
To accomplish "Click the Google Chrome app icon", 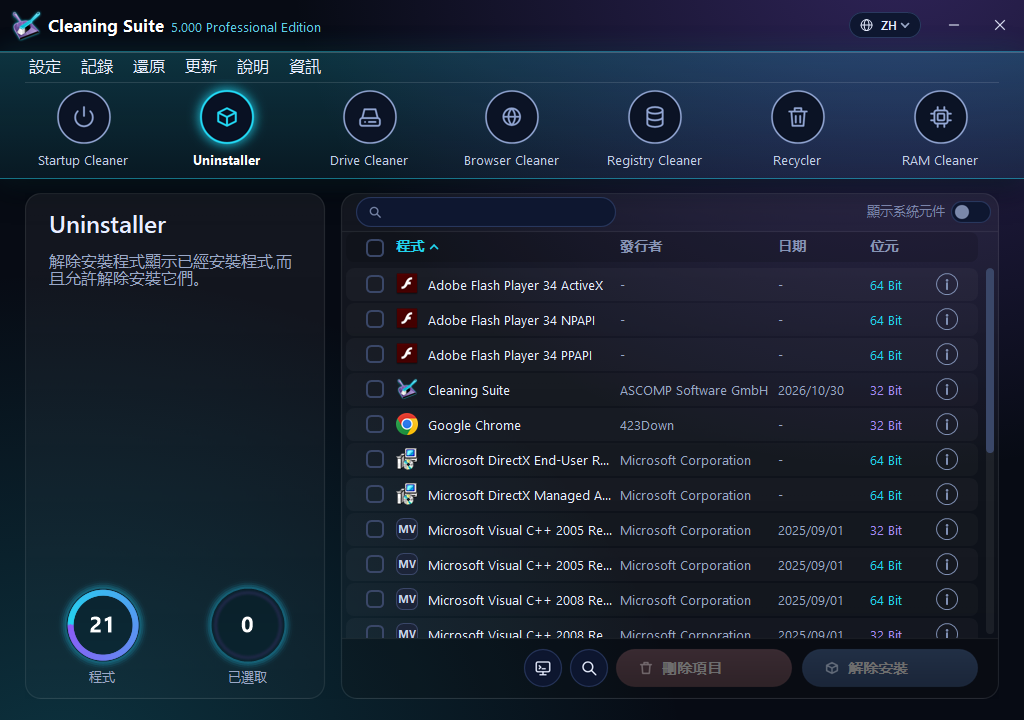I will point(407,425).
